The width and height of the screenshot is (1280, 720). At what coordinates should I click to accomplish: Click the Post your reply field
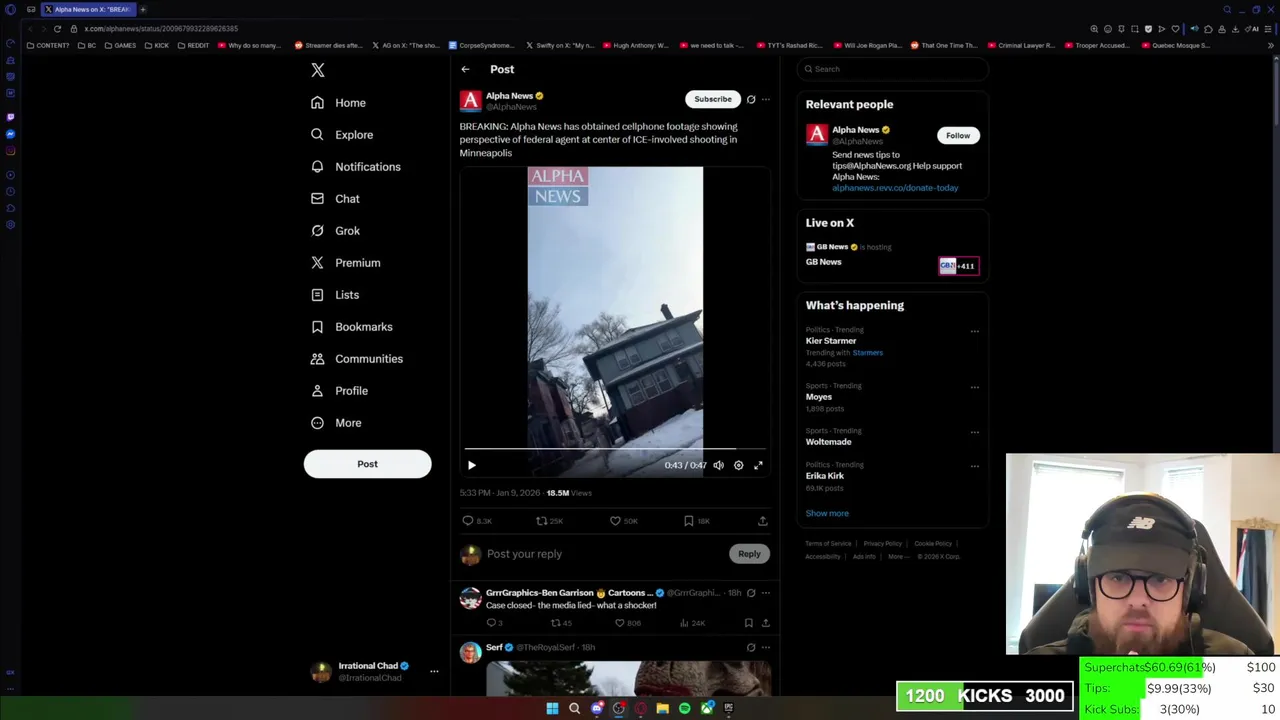point(604,554)
